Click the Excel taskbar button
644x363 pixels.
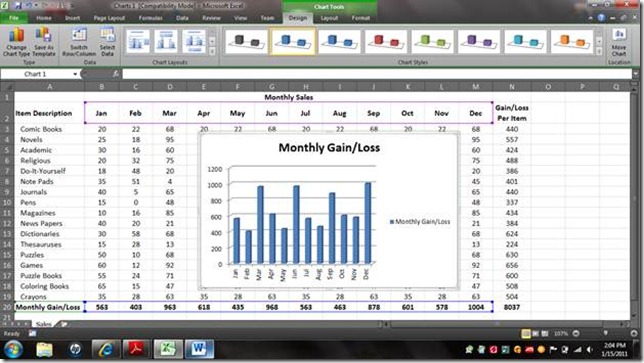168,349
